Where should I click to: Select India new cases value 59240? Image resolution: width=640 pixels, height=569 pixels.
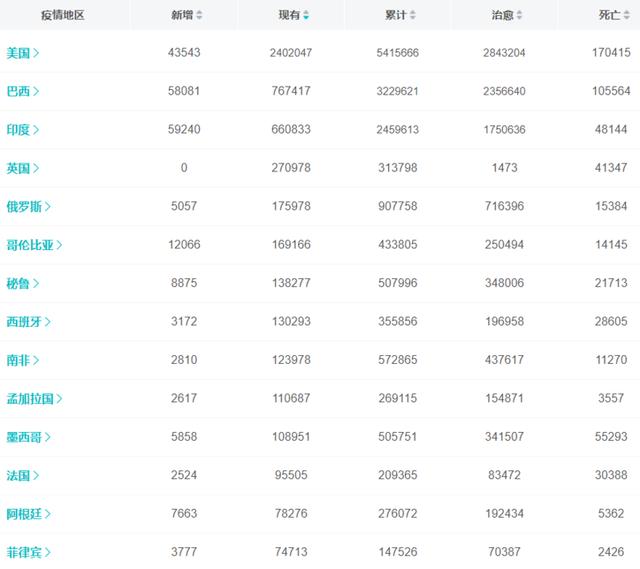click(184, 129)
